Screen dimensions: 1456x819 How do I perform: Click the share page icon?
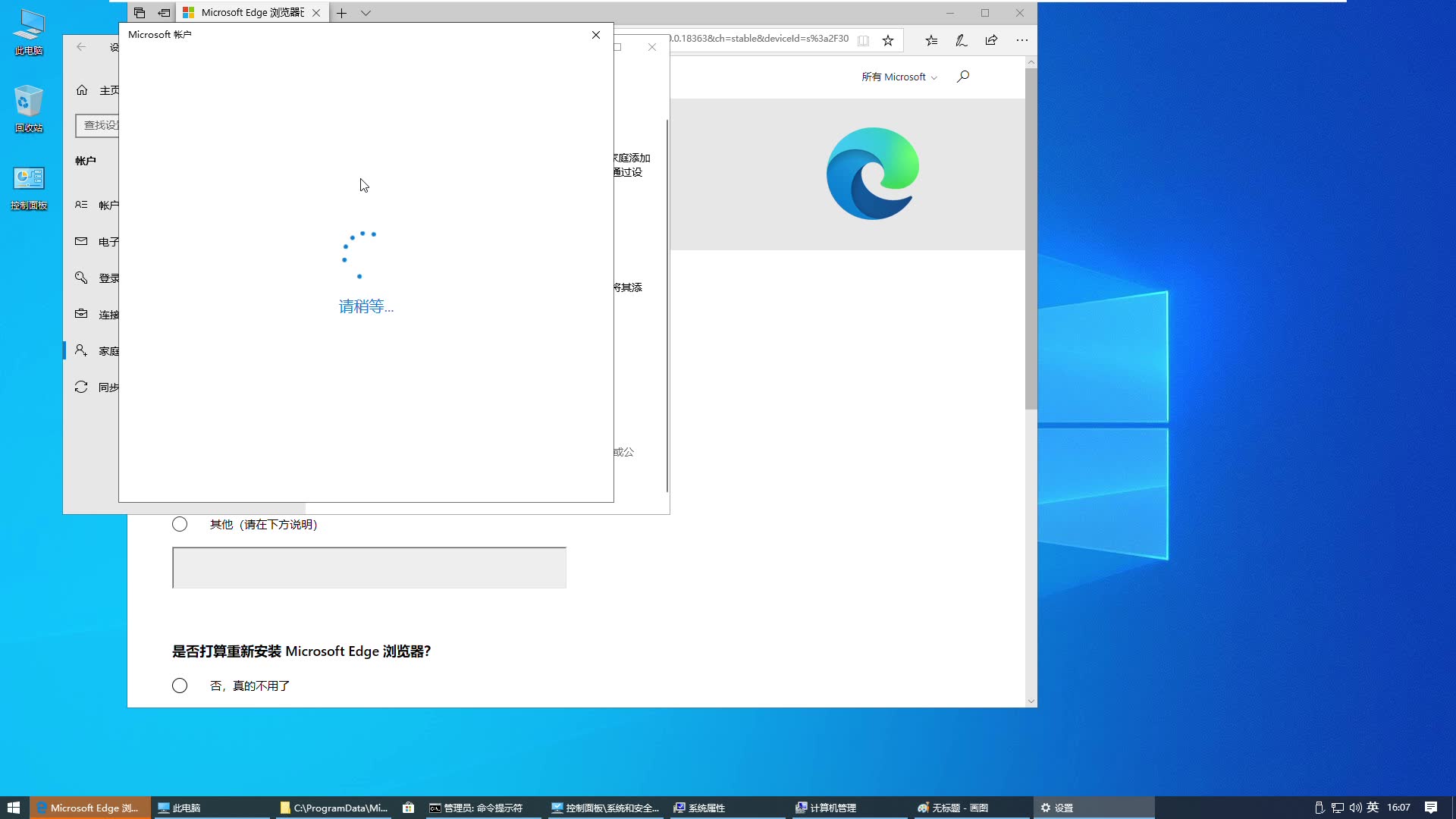click(991, 41)
